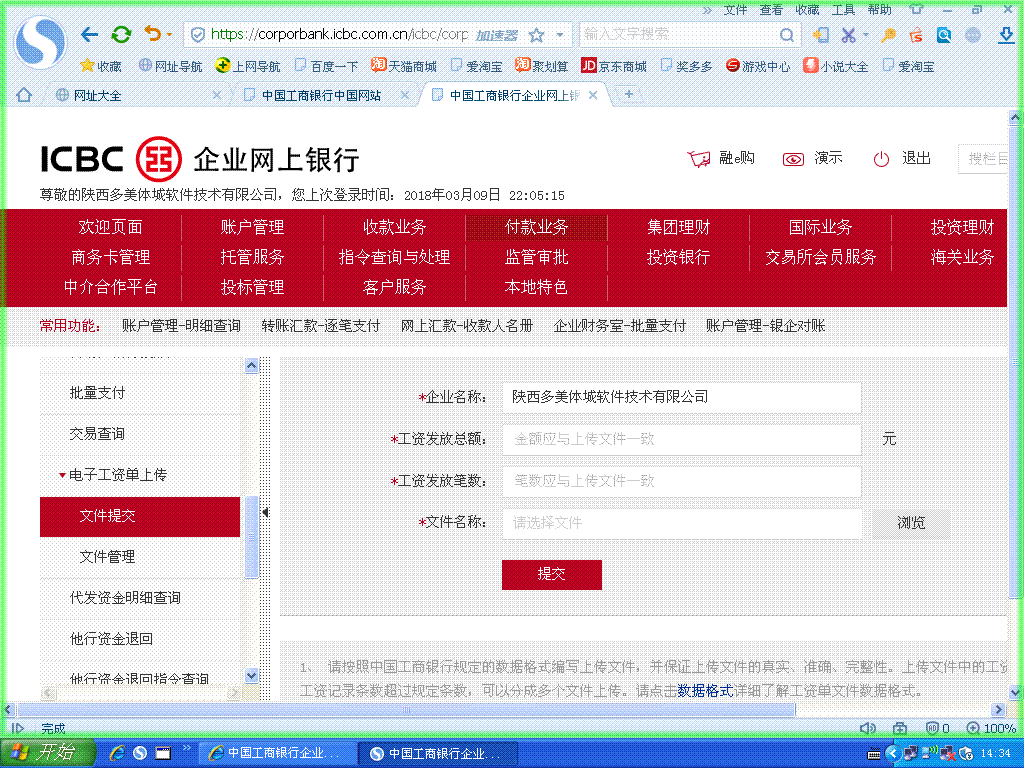Image resolution: width=1024 pixels, height=768 pixels.
Task: Click the browser address bar URL
Action: (x=340, y=35)
